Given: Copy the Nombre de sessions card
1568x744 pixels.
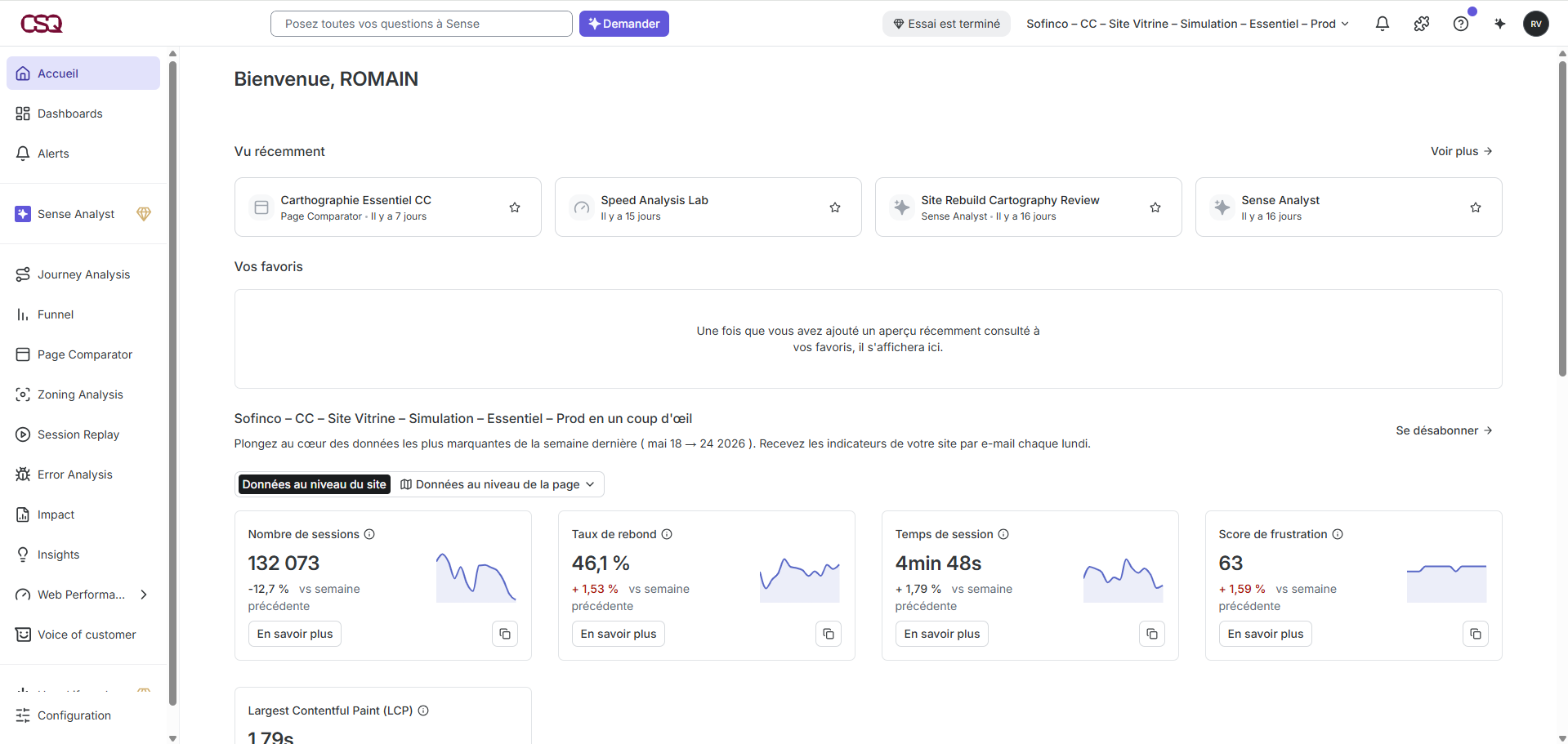Looking at the screenshot, I should click(505, 634).
